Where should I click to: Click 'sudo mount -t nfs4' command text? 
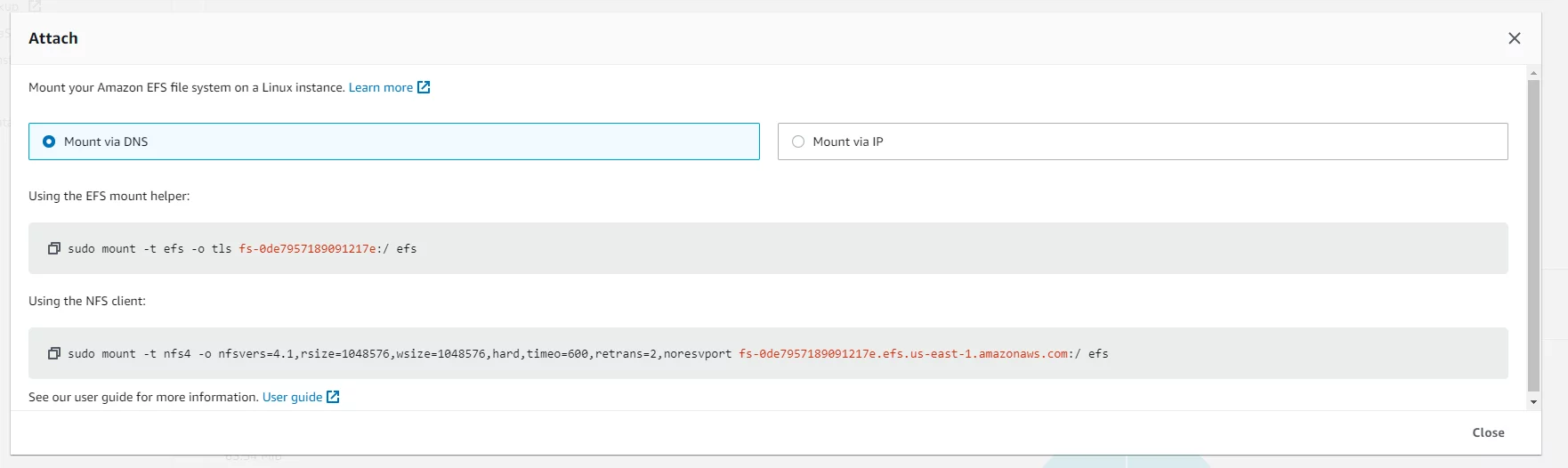[129, 354]
